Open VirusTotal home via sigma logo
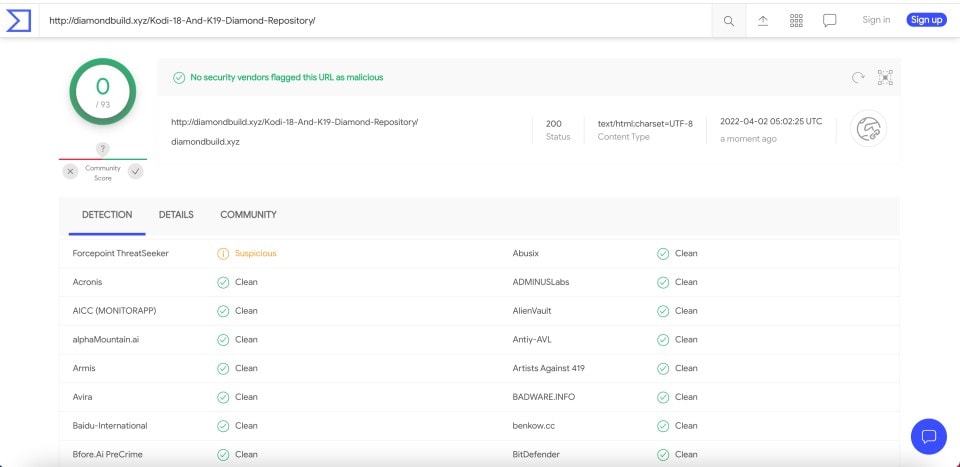 pyautogui.click(x=18, y=20)
